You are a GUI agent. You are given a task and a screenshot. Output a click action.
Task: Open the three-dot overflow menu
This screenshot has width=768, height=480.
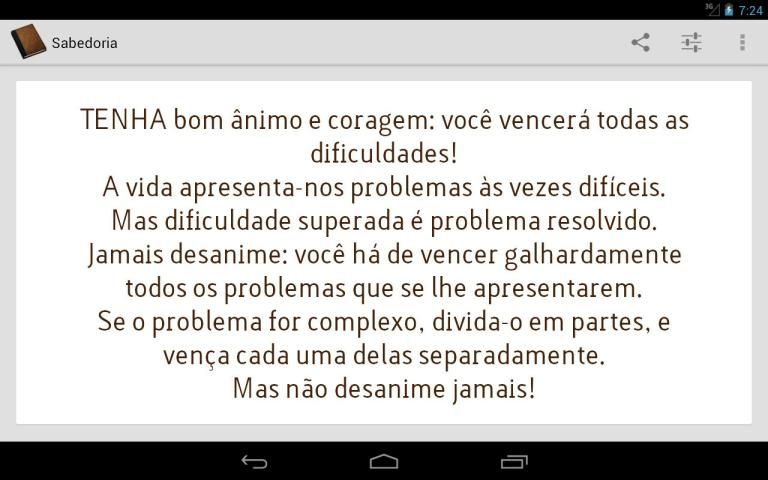tap(743, 43)
